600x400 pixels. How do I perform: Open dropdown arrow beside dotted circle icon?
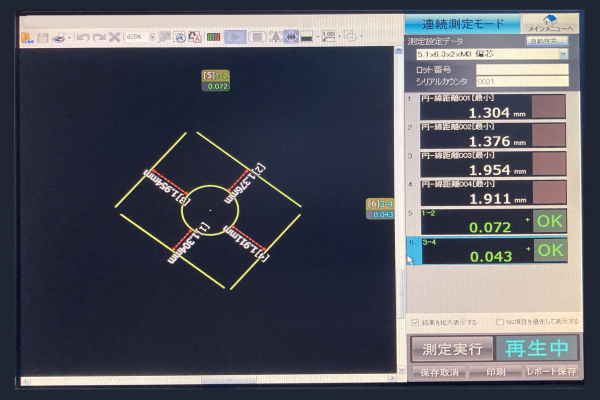[361, 37]
